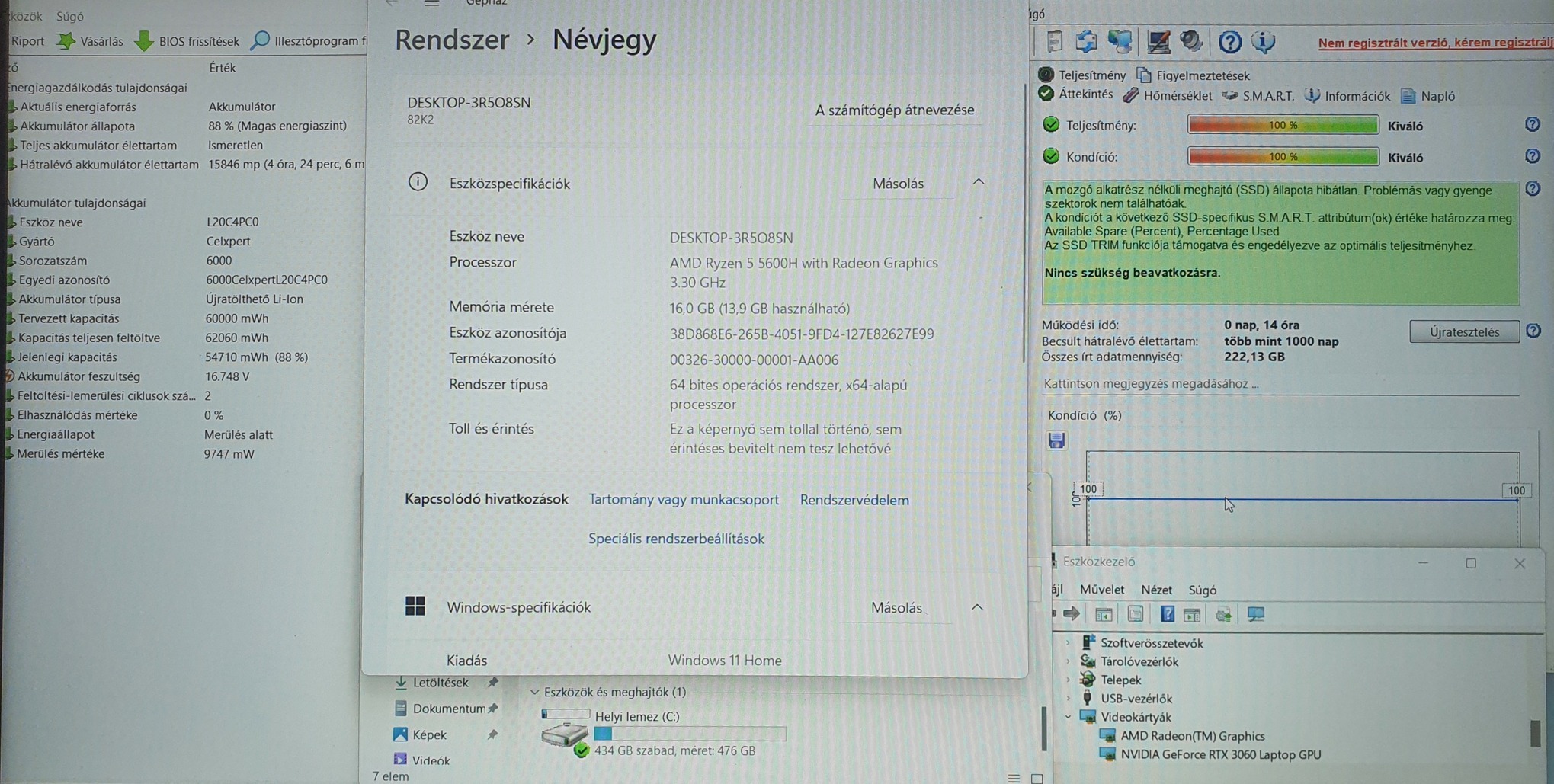This screenshot has width=1554, height=784.
Task: Collapse the Videokártyák node in Device Manager
Action: tap(1068, 717)
